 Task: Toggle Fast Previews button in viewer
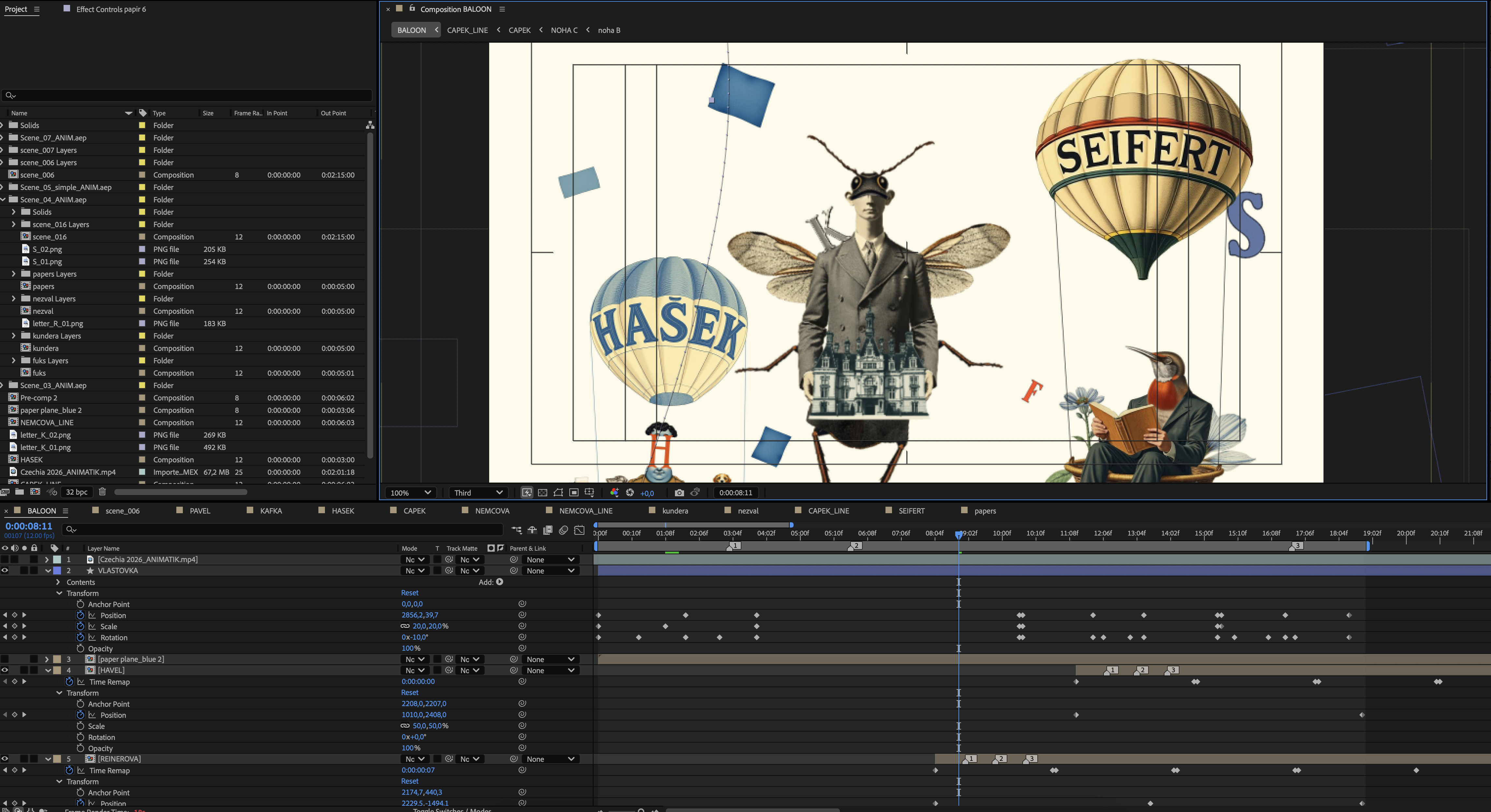coord(527,493)
